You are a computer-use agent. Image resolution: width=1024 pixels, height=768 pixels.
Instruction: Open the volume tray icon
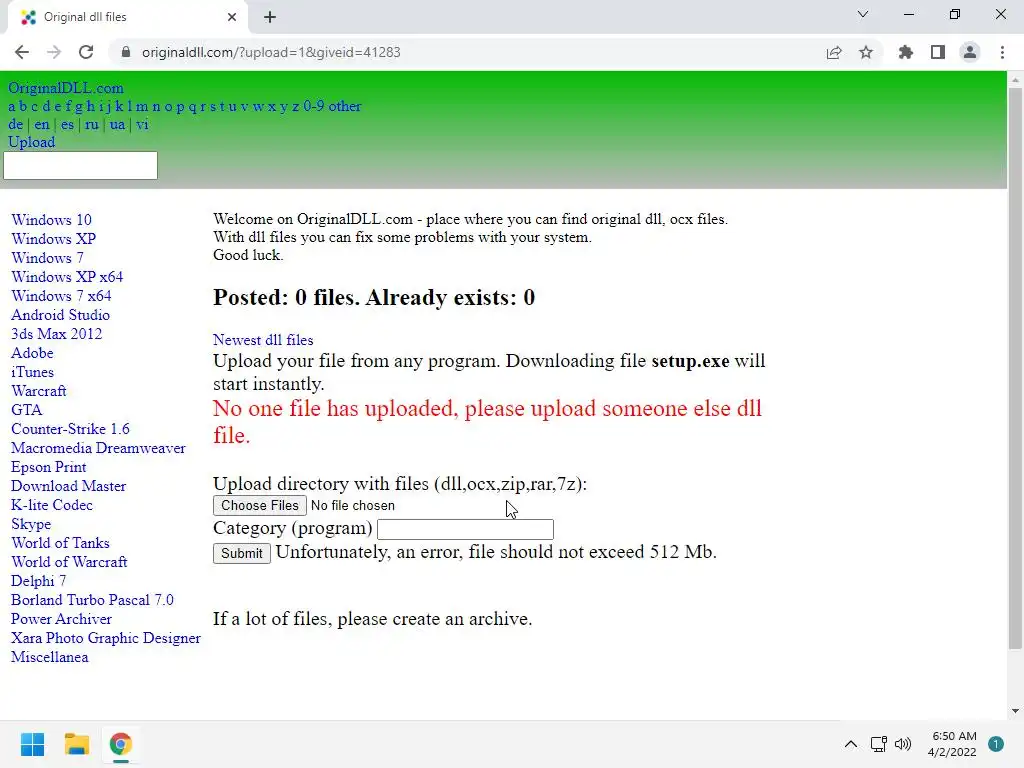pos(903,744)
